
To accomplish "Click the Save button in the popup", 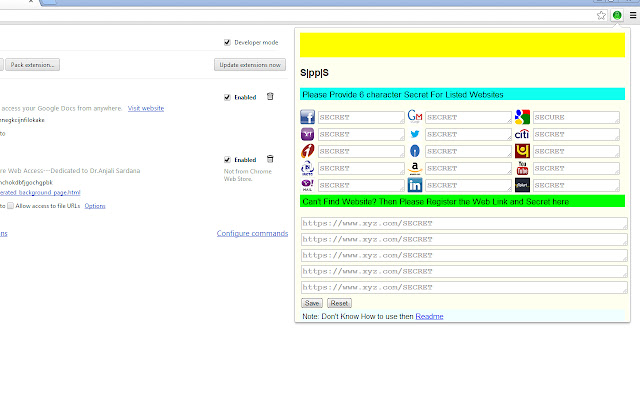I will pos(312,303).
